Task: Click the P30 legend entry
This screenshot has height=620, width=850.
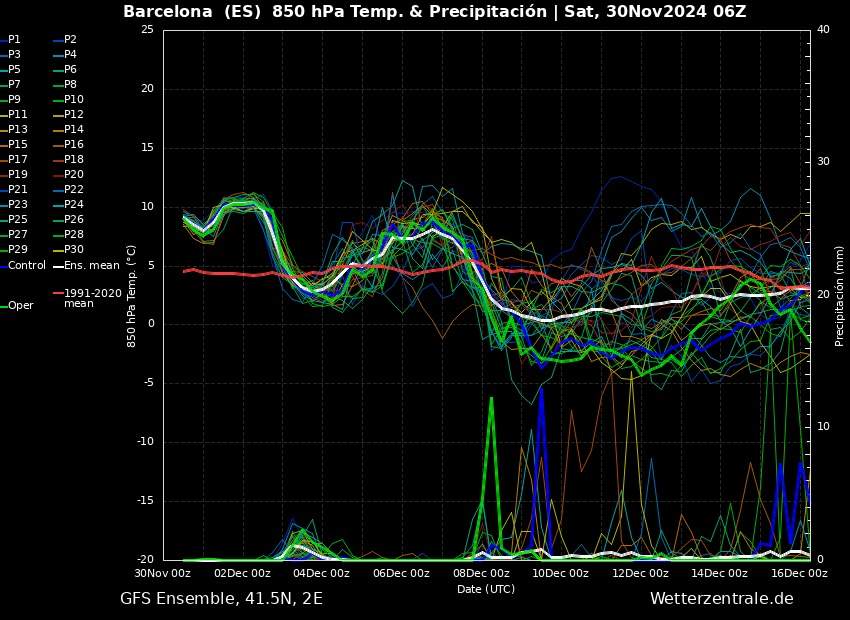Action: [68, 249]
